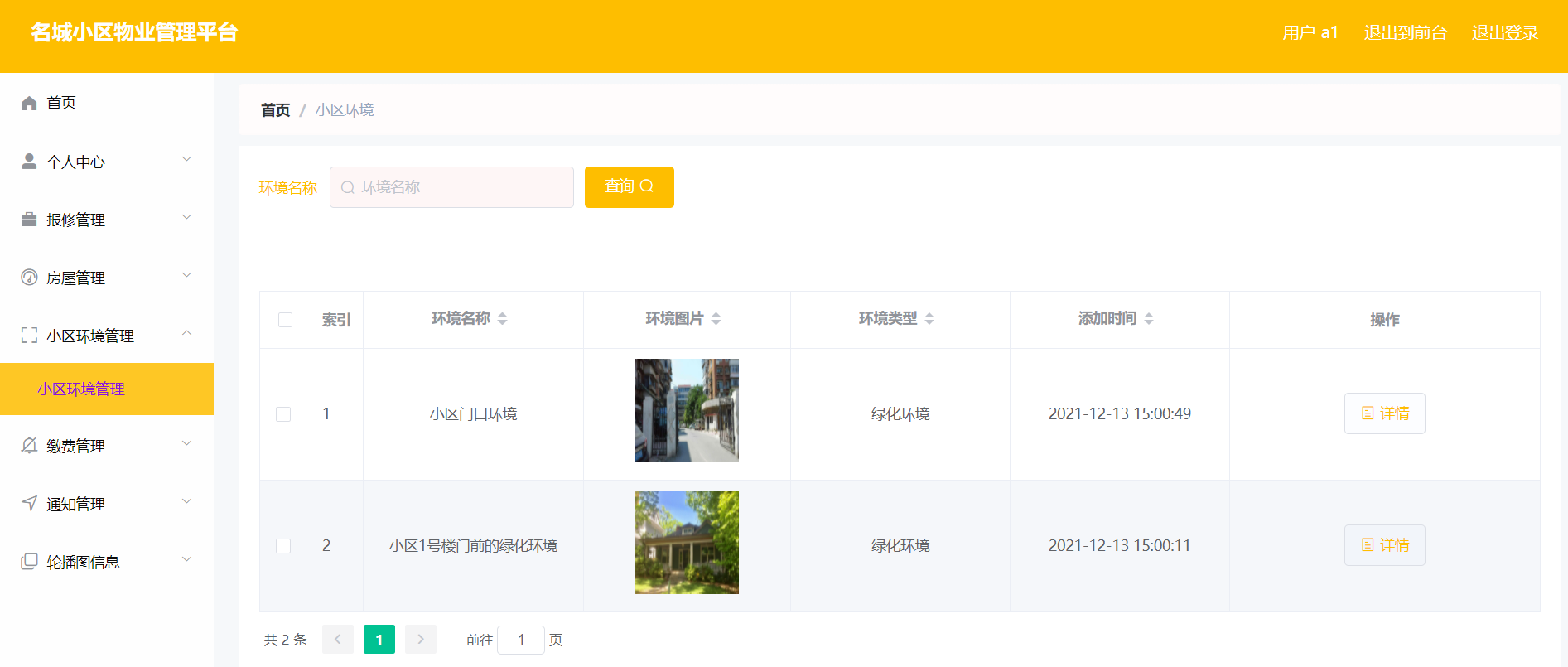Screen dimensions: 1568x667
Task: Open the 轮播图信息 sidebar menu
Action: pos(107,562)
